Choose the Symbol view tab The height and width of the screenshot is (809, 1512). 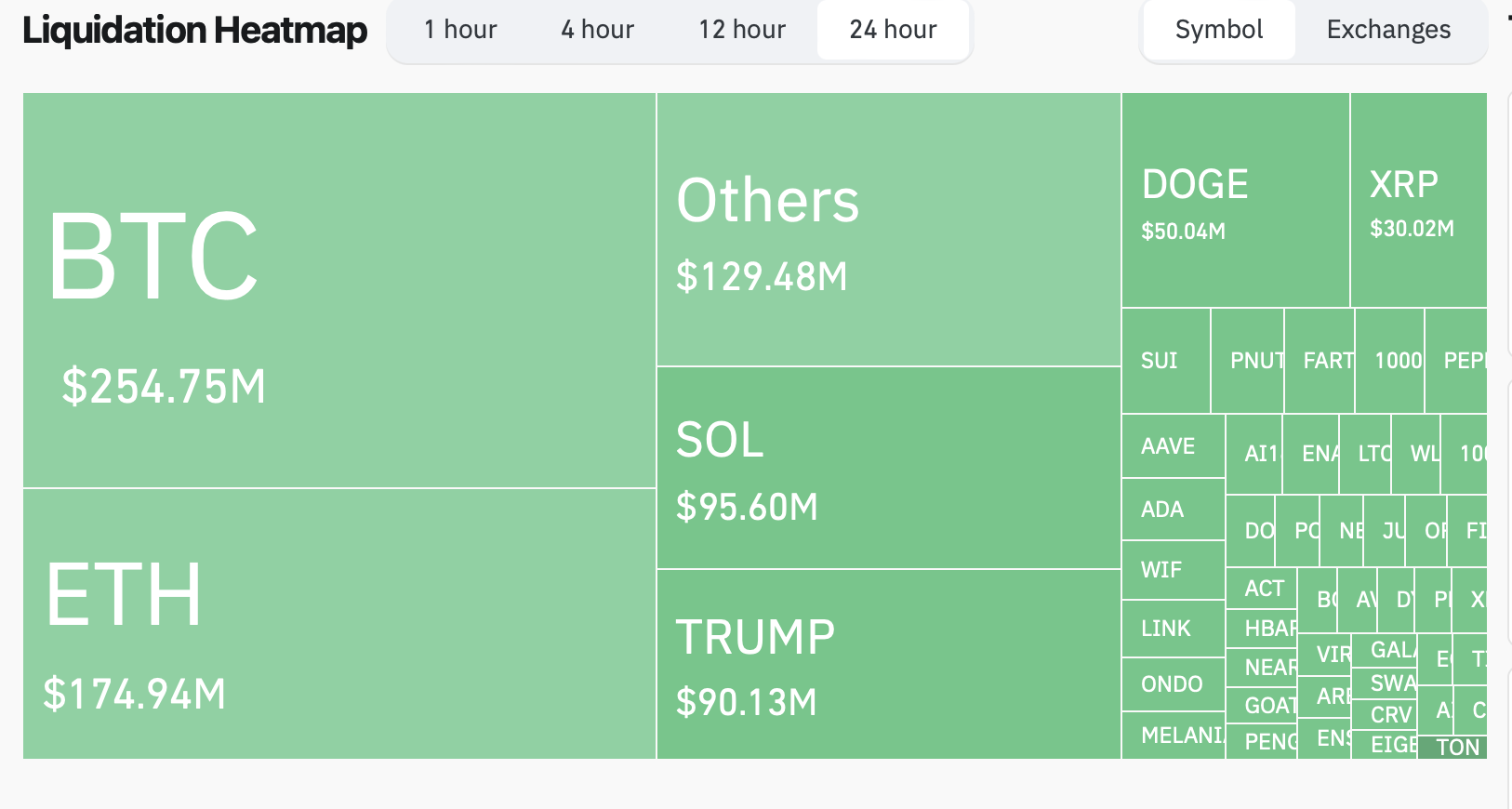click(1219, 30)
